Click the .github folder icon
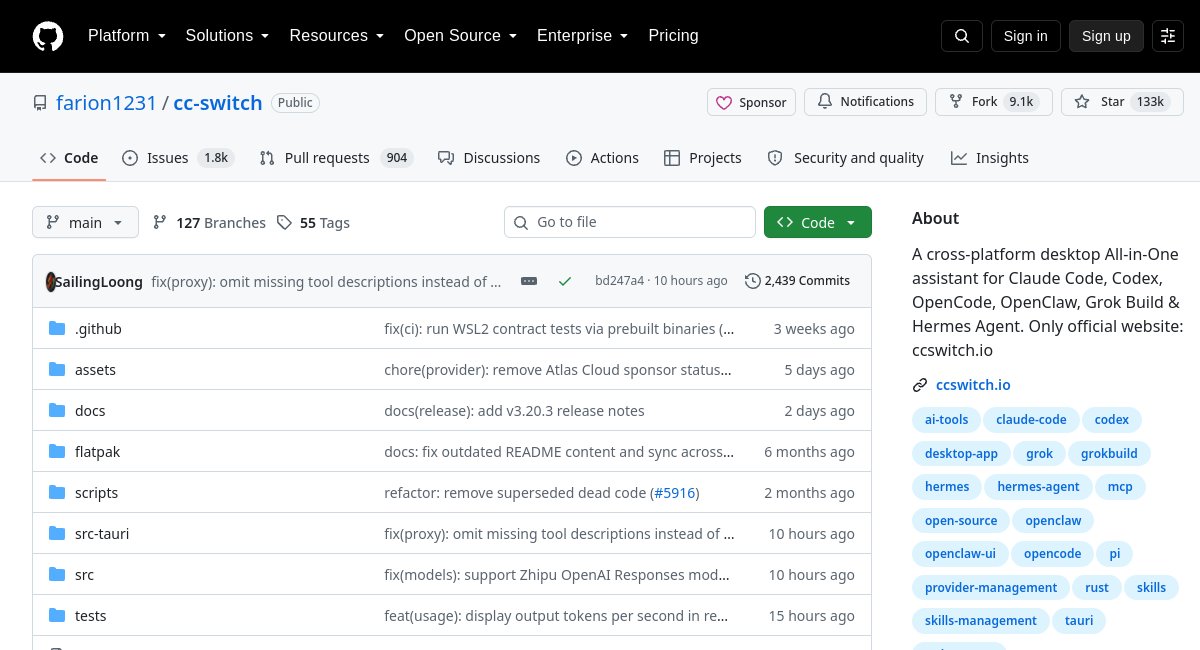Viewport: 1200px width, 650px height. pos(57,329)
